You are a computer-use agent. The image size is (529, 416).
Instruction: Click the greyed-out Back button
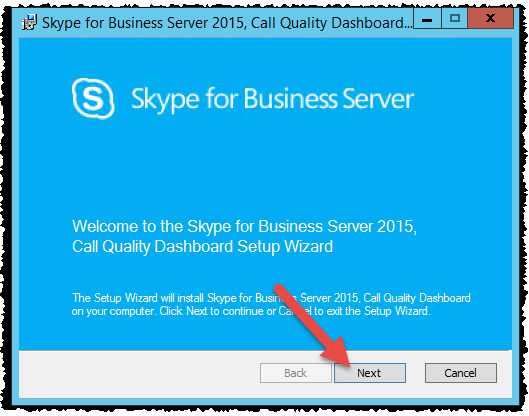click(296, 373)
